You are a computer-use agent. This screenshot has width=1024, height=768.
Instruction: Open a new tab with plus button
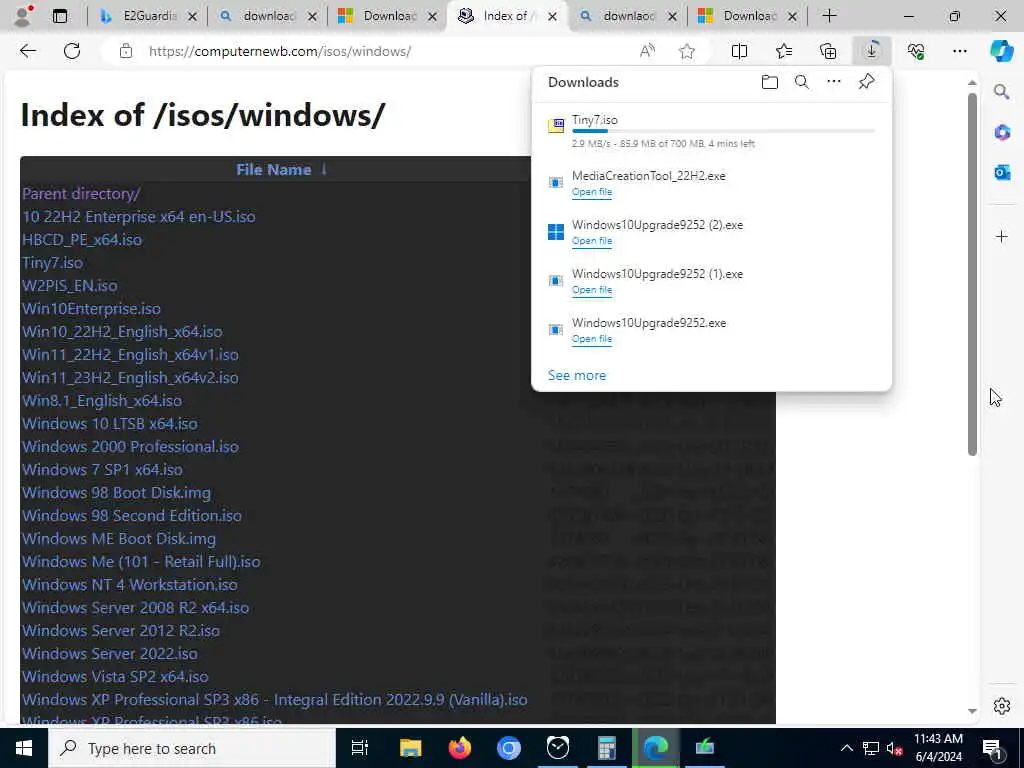tap(829, 16)
